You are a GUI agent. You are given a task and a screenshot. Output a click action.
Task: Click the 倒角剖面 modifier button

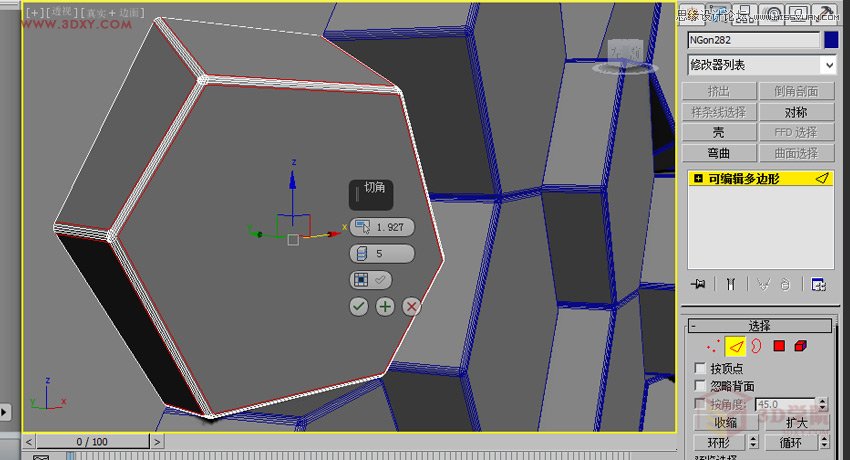[796, 91]
